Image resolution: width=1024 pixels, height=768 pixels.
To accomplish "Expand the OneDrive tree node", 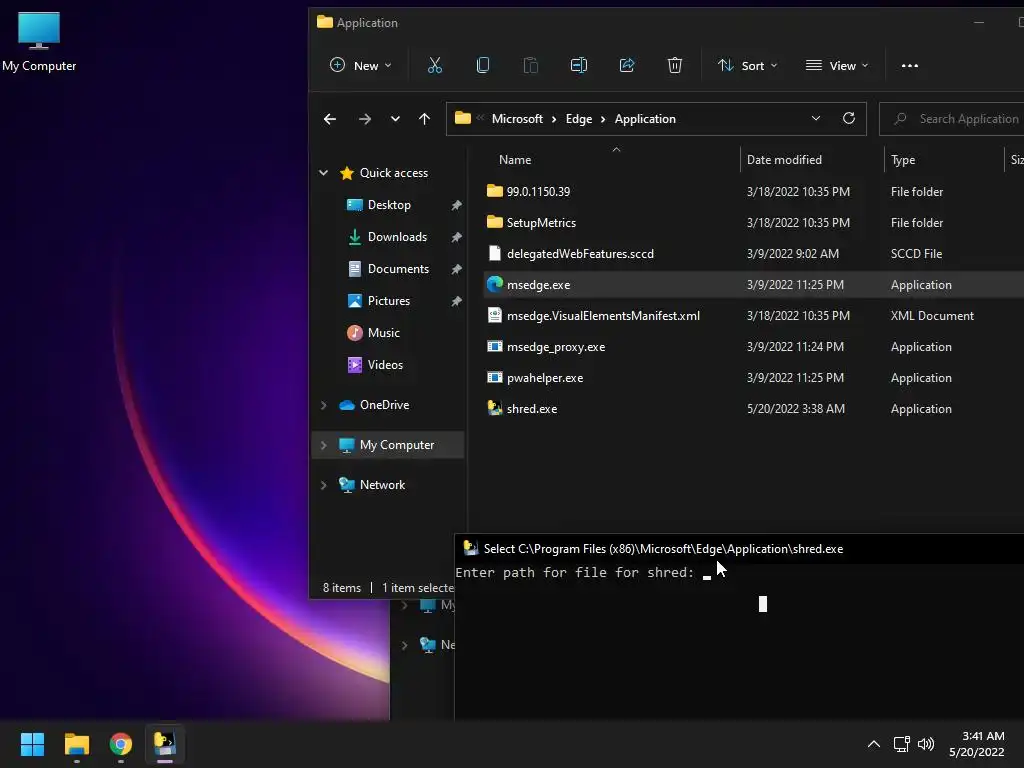I will click(x=323, y=405).
